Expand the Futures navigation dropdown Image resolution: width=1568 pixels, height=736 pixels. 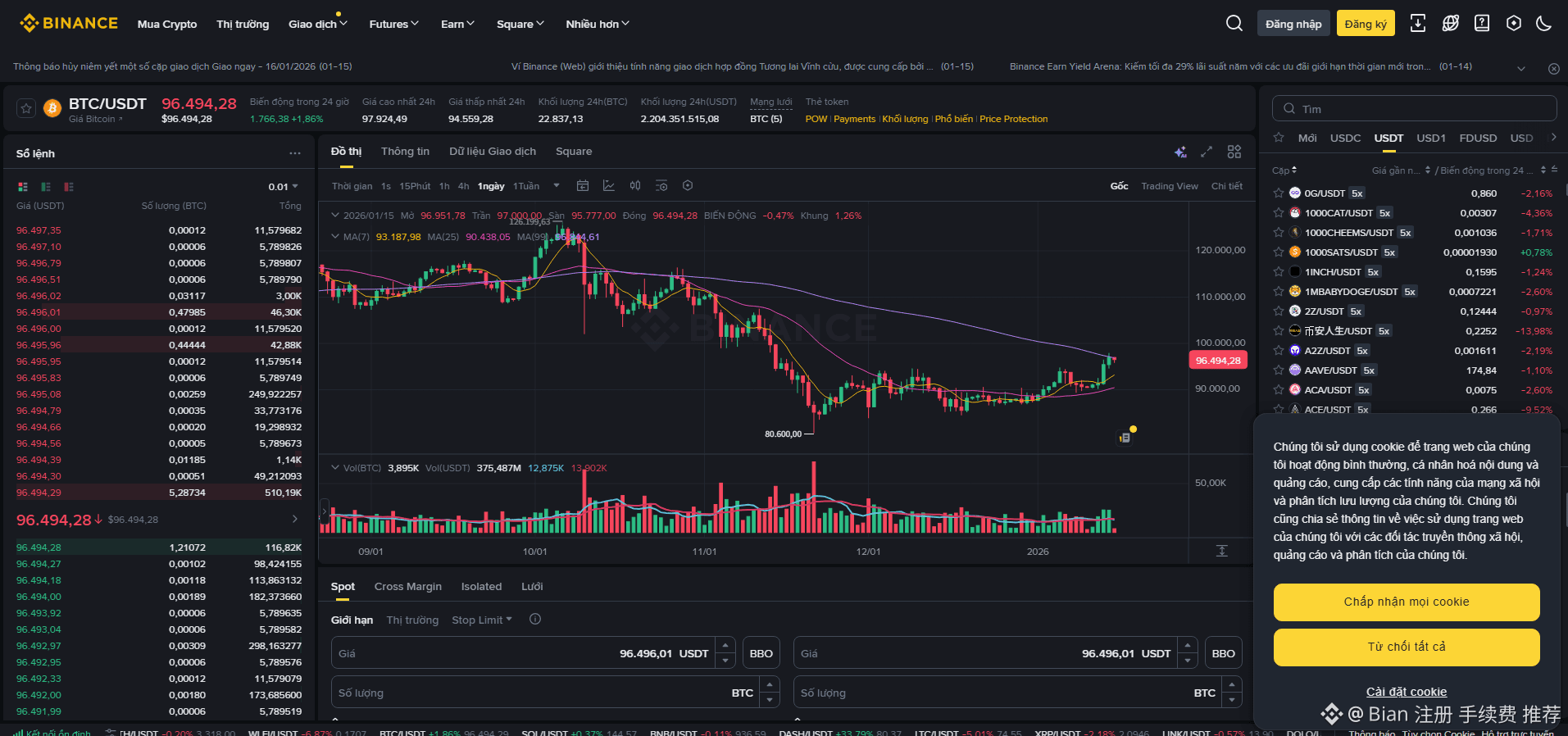point(394,24)
